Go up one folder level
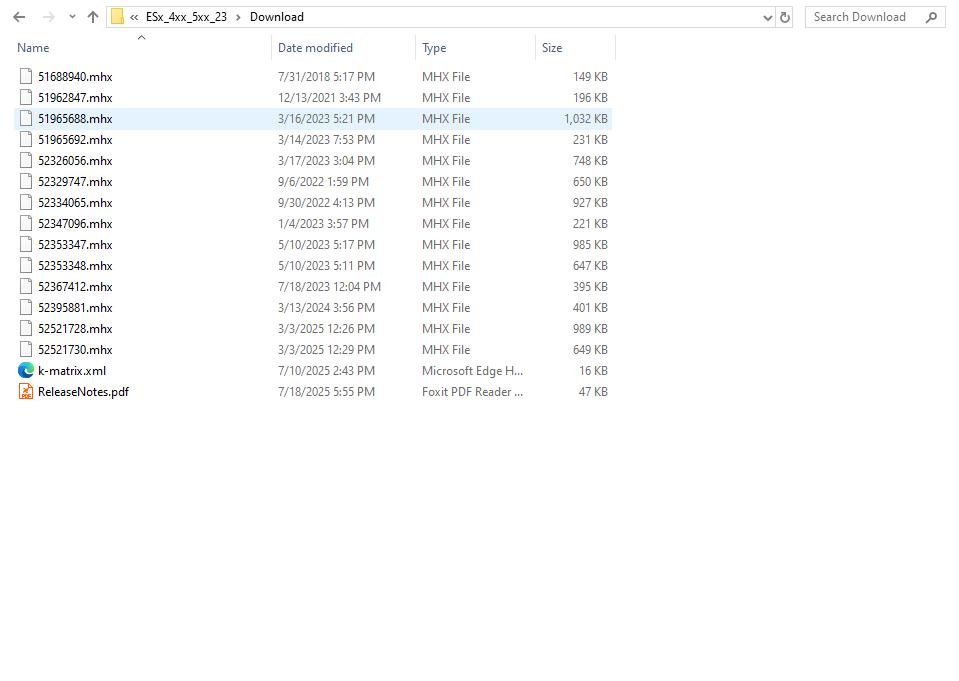The width and height of the screenshot is (959, 681). pyautogui.click(x=93, y=17)
